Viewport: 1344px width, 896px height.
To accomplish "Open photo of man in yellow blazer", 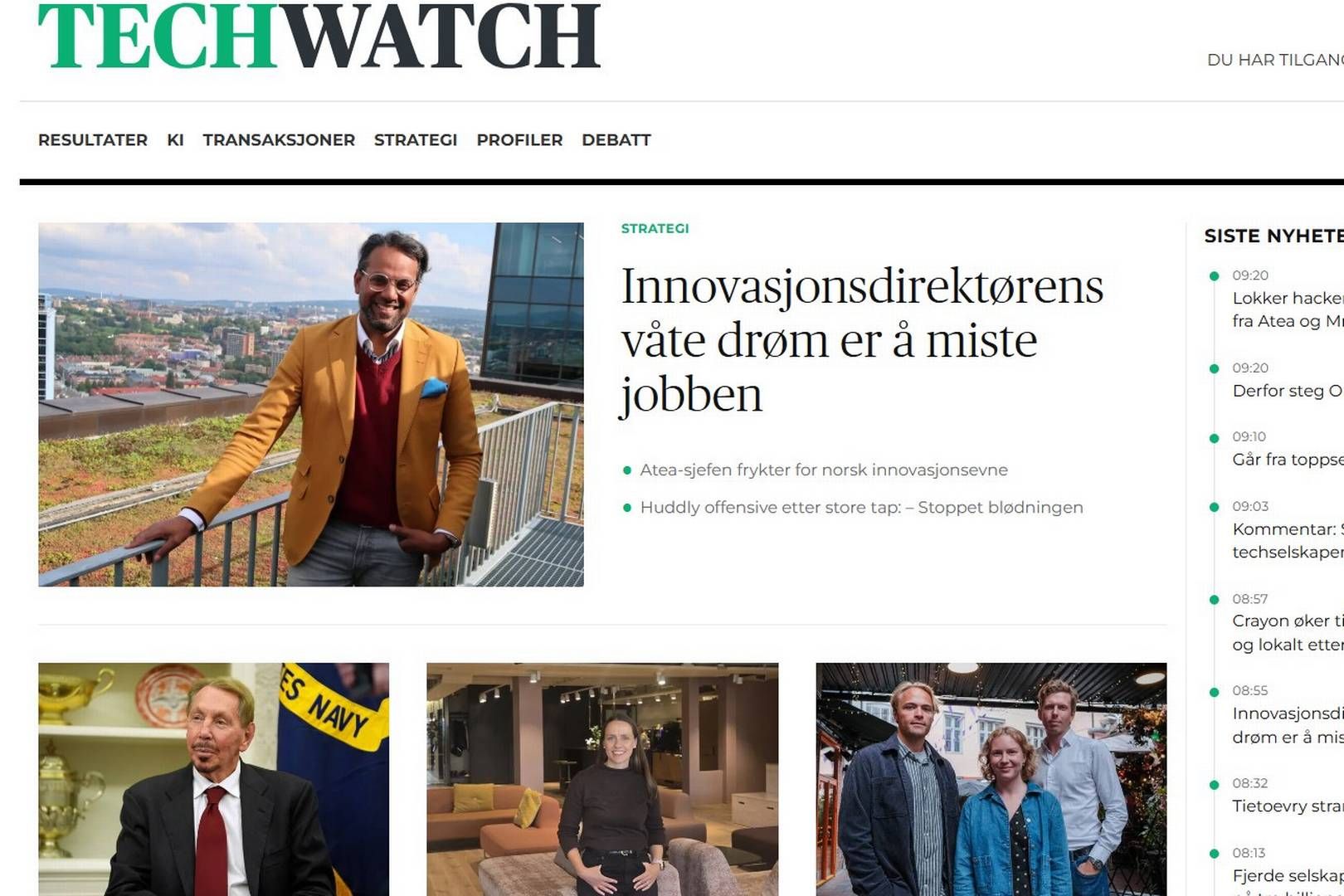I will pos(311,404).
